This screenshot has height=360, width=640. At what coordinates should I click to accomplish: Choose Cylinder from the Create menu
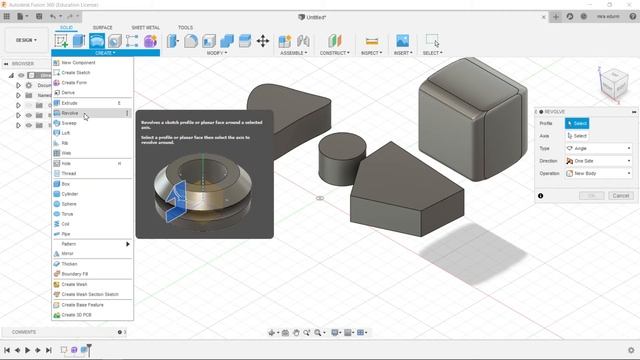(92, 194)
